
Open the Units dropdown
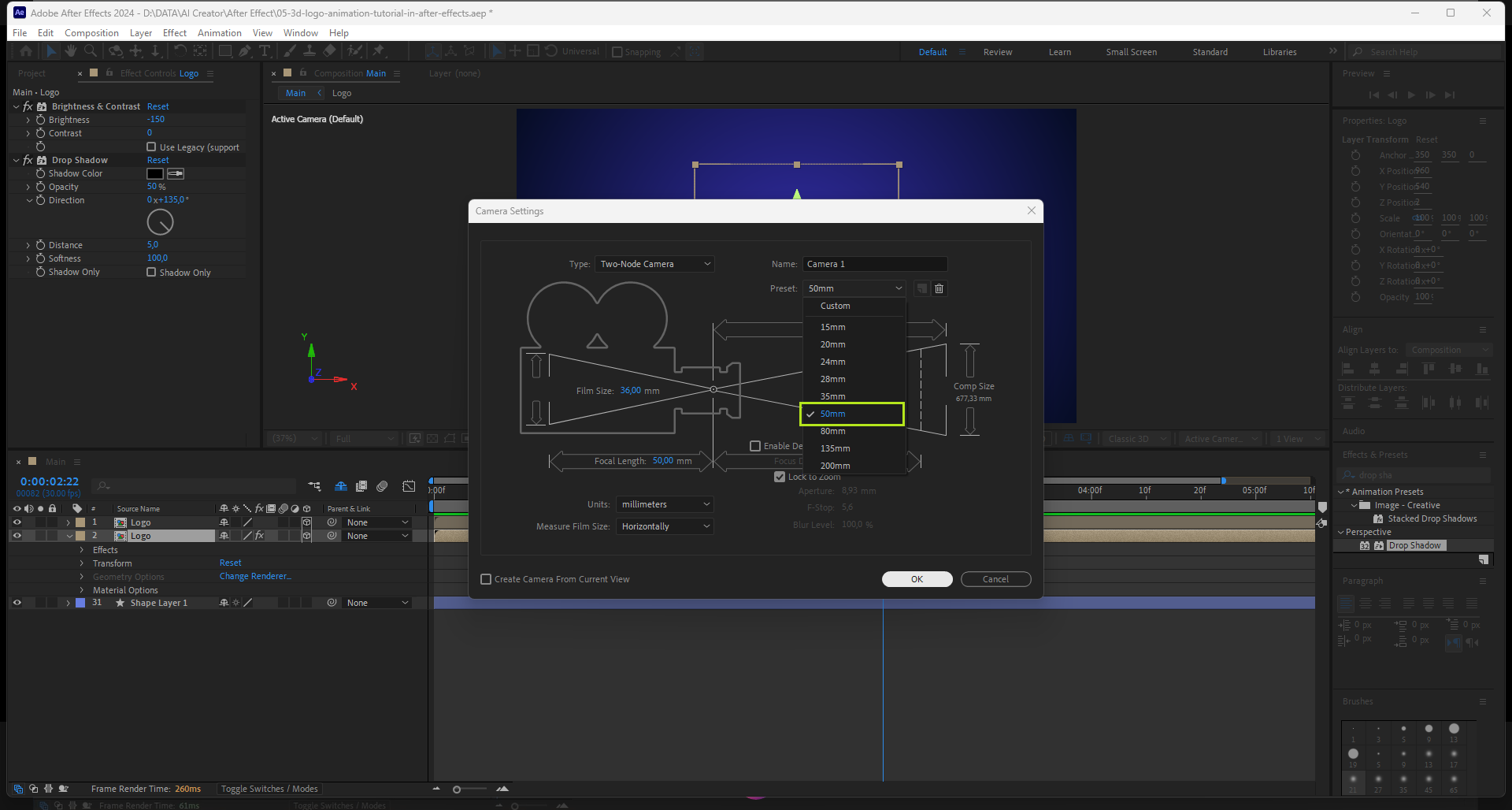click(x=665, y=504)
